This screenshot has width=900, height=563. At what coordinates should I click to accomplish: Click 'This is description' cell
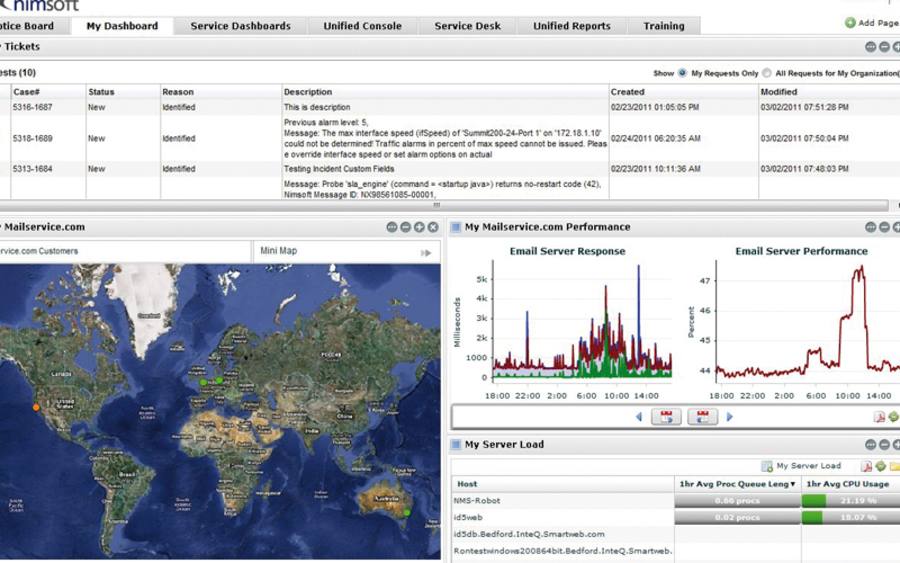[317, 107]
